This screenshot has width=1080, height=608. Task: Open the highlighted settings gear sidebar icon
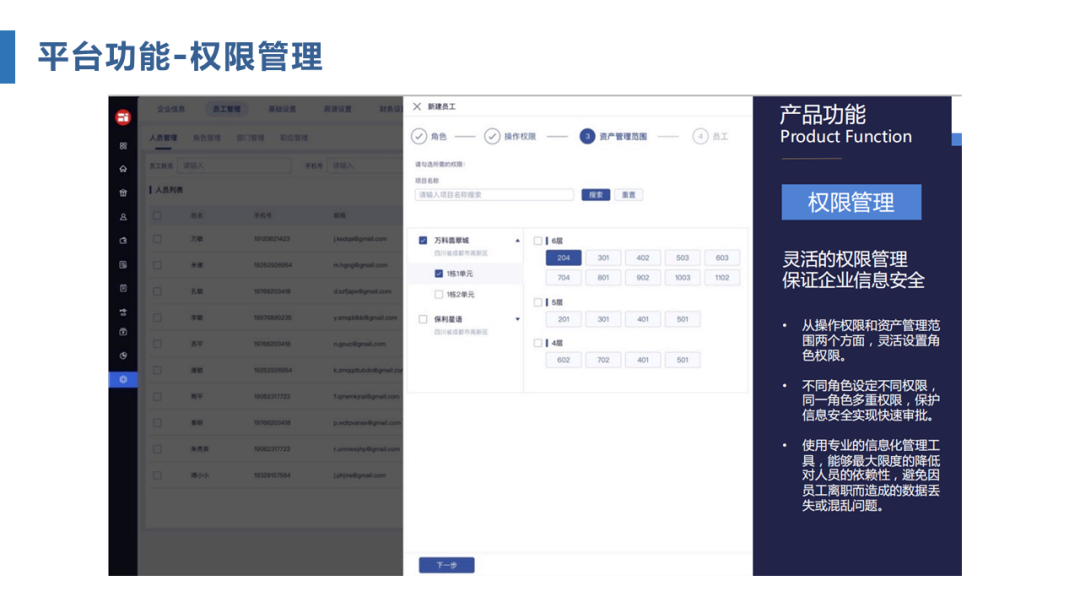pyautogui.click(x=123, y=379)
